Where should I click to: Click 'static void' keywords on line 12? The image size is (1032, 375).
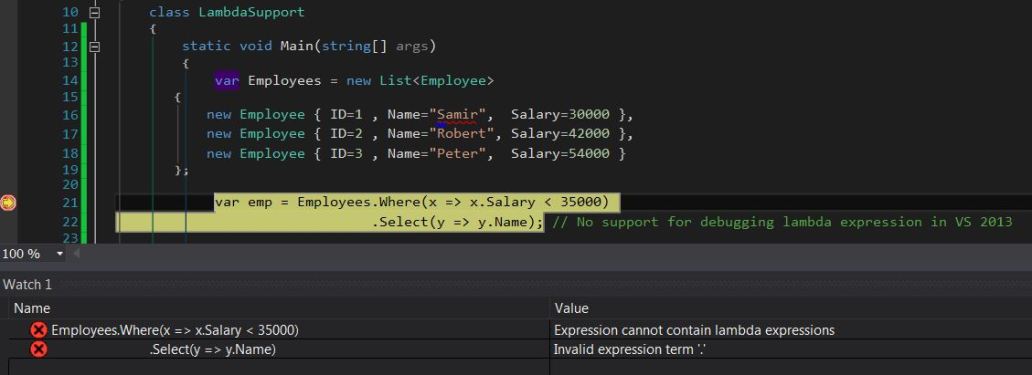(227, 46)
